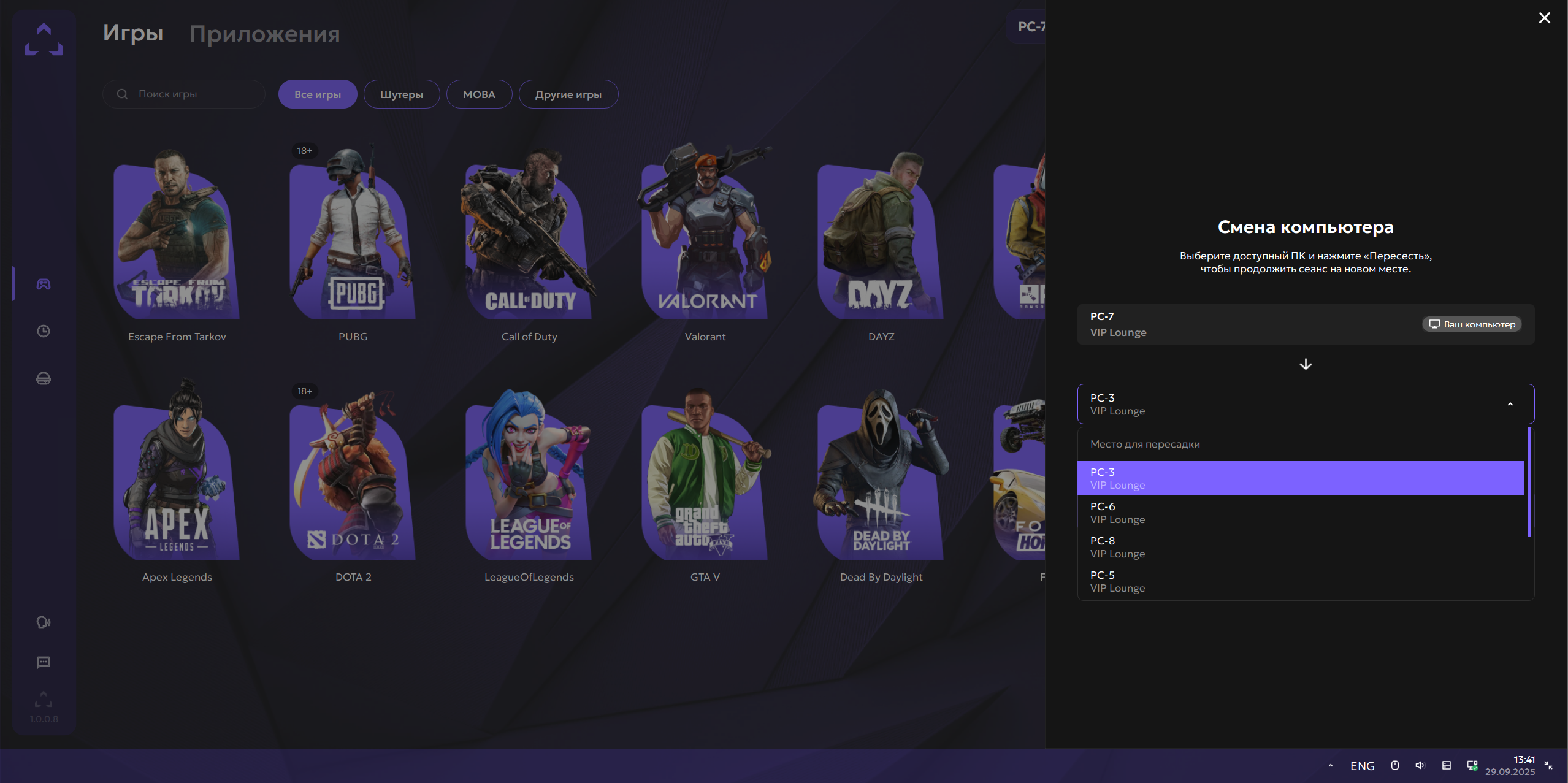Click the mouse device tray icon
The height and width of the screenshot is (783, 1568).
(x=1394, y=765)
